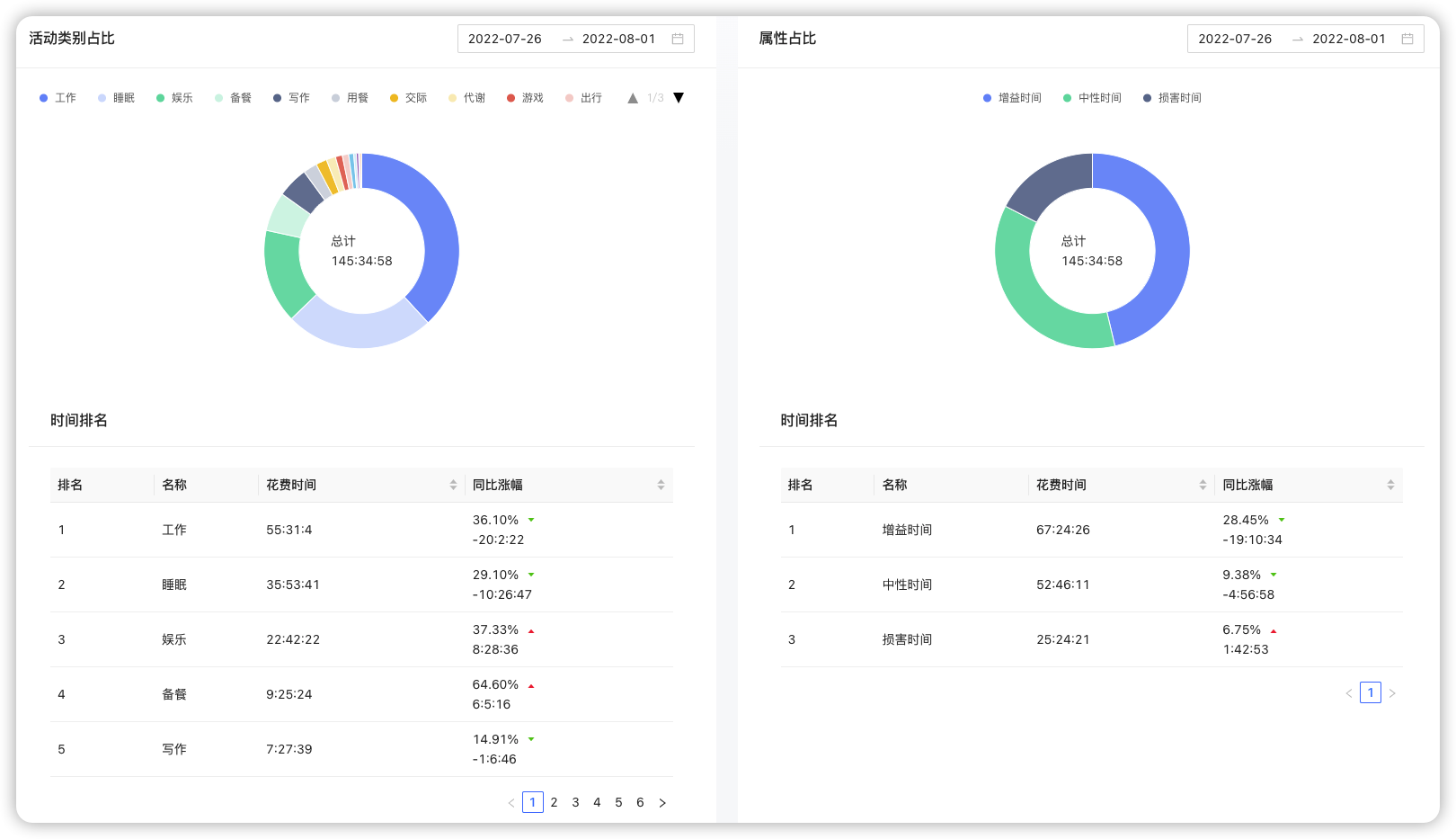Go to next legend page arrow
This screenshot has height=839, width=1456.
[679, 98]
